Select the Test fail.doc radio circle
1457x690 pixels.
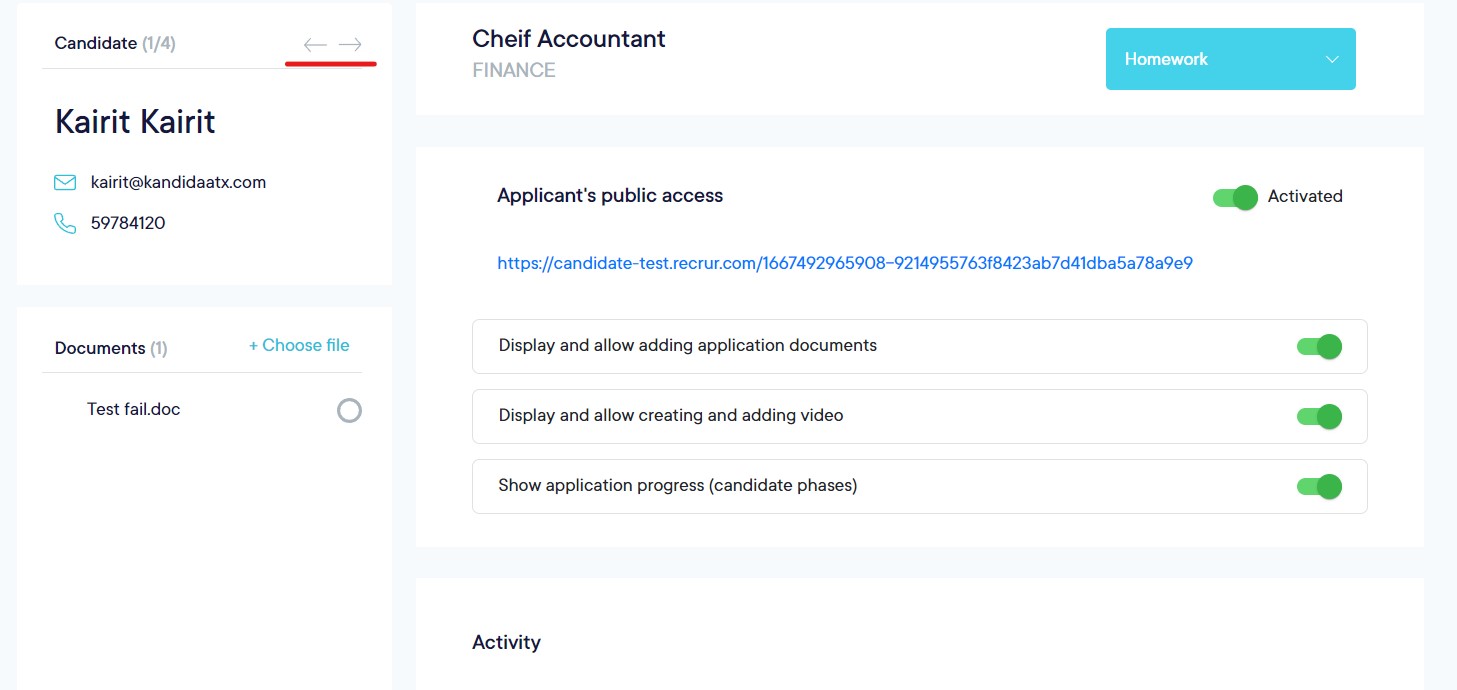(349, 410)
